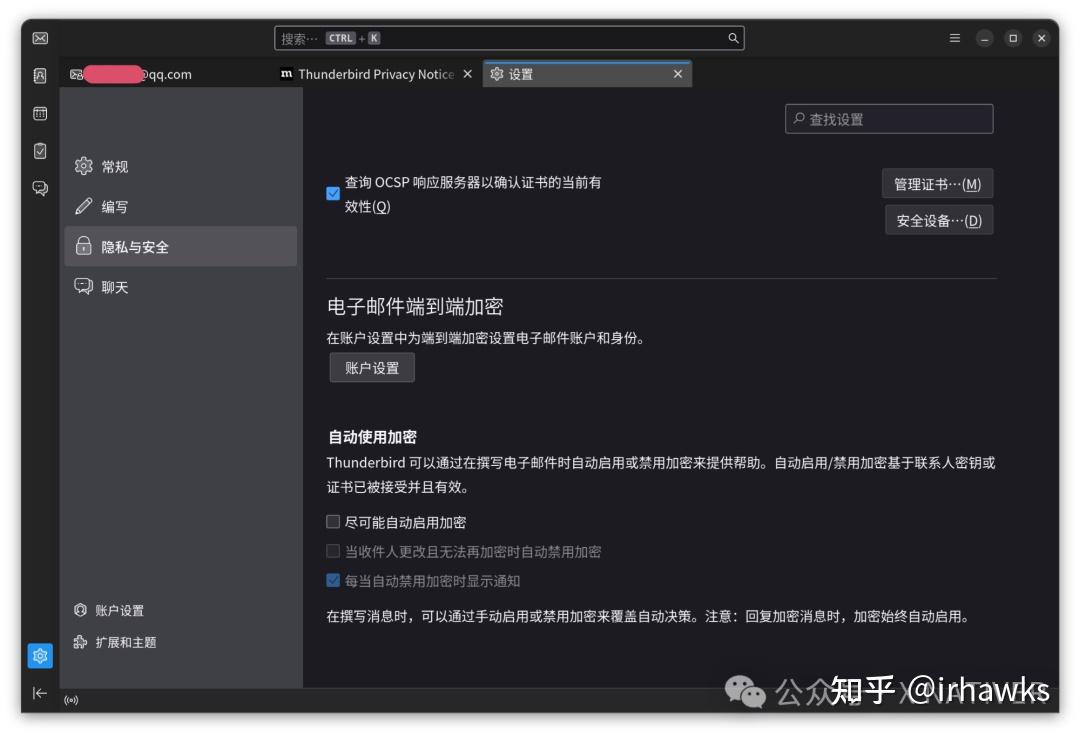Click the 扩展和主题 puzzle-piece icon
Screen dimensions: 1080x736
point(79,643)
